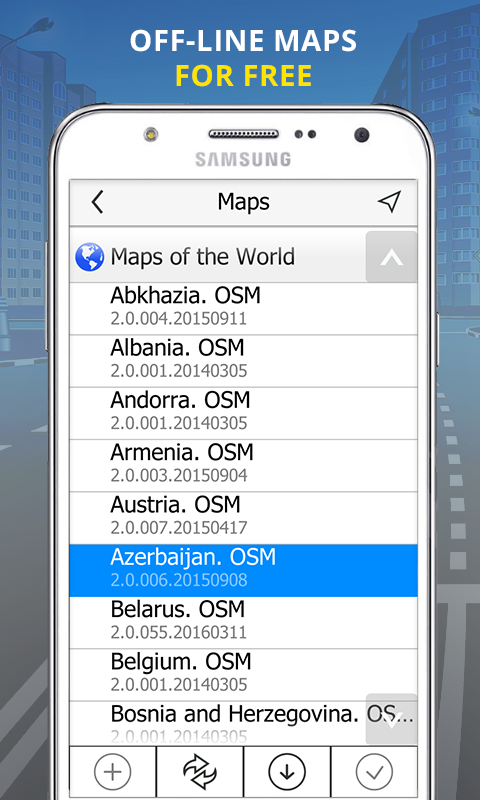Select Austria. OSM map entry
This screenshot has height=800, width=480.
point(243,518)
